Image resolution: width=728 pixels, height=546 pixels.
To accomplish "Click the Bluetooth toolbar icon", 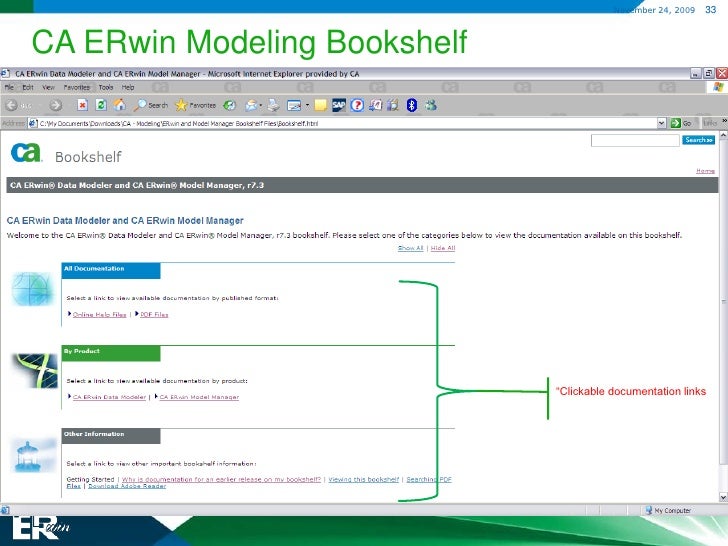I will (x=412, y=105).
